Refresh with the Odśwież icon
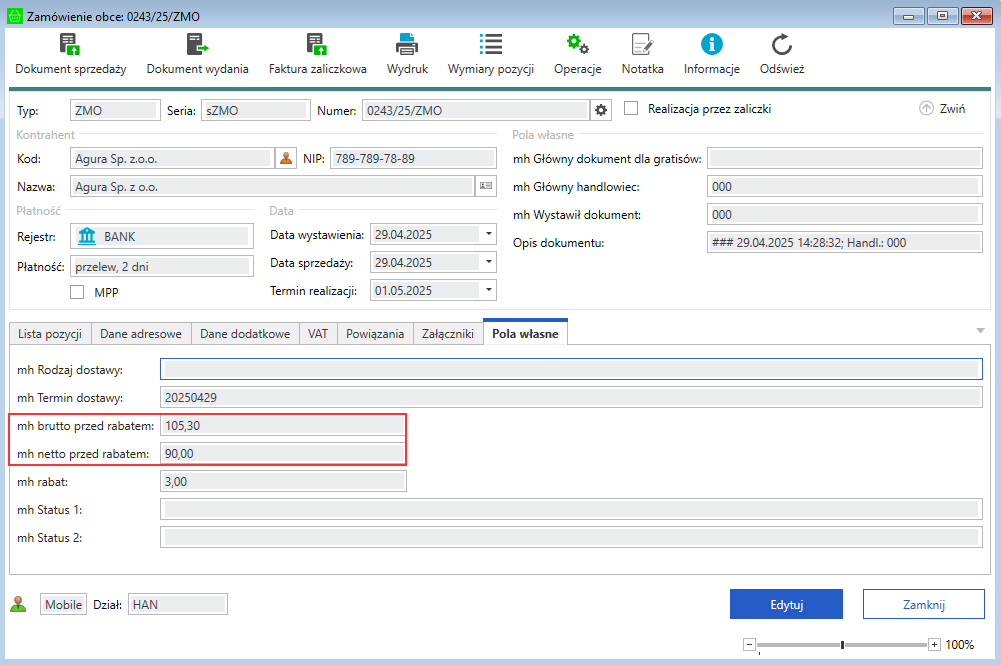 pyautogui.click(x=782, y=44)
